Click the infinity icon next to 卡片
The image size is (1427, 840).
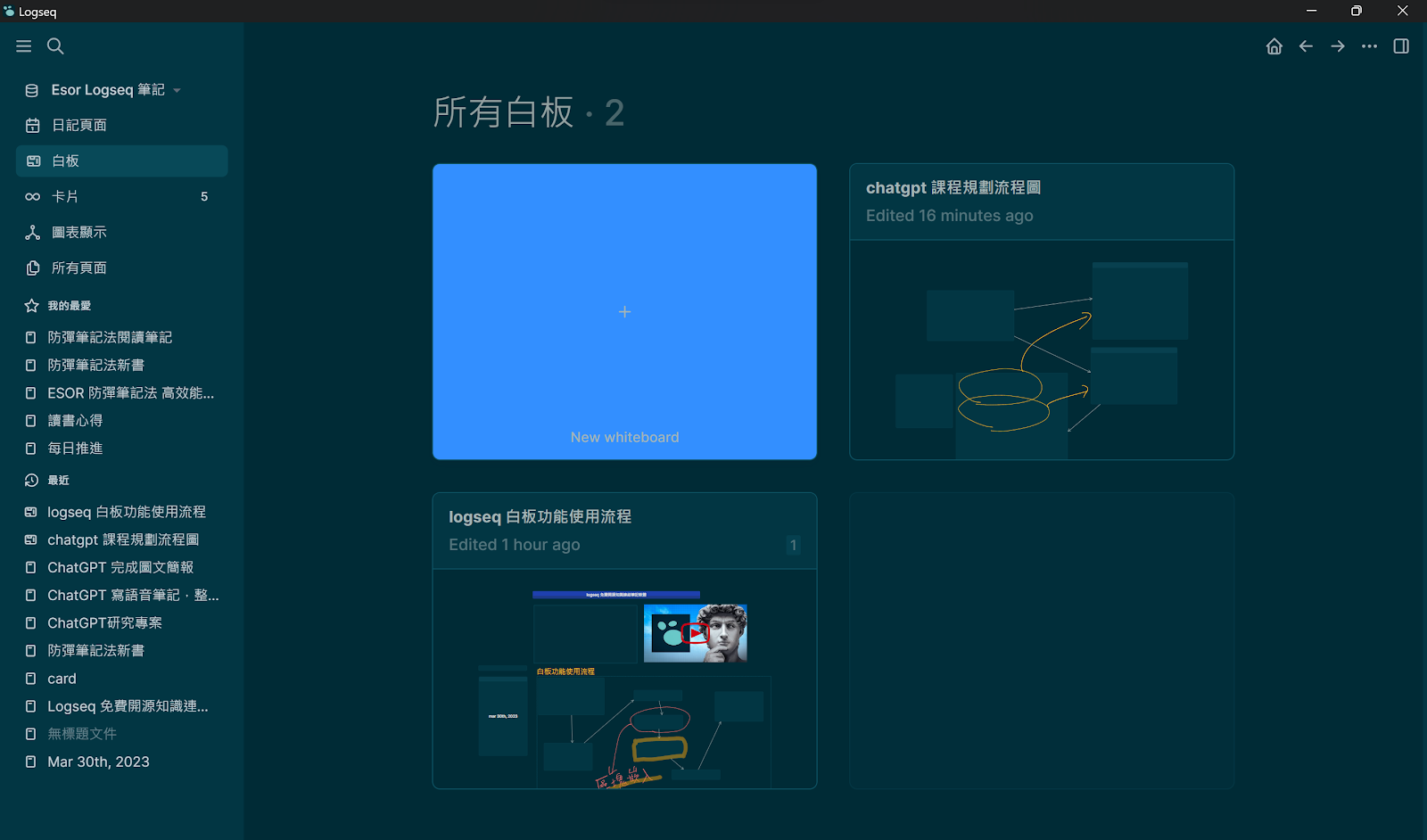(33, 197)
